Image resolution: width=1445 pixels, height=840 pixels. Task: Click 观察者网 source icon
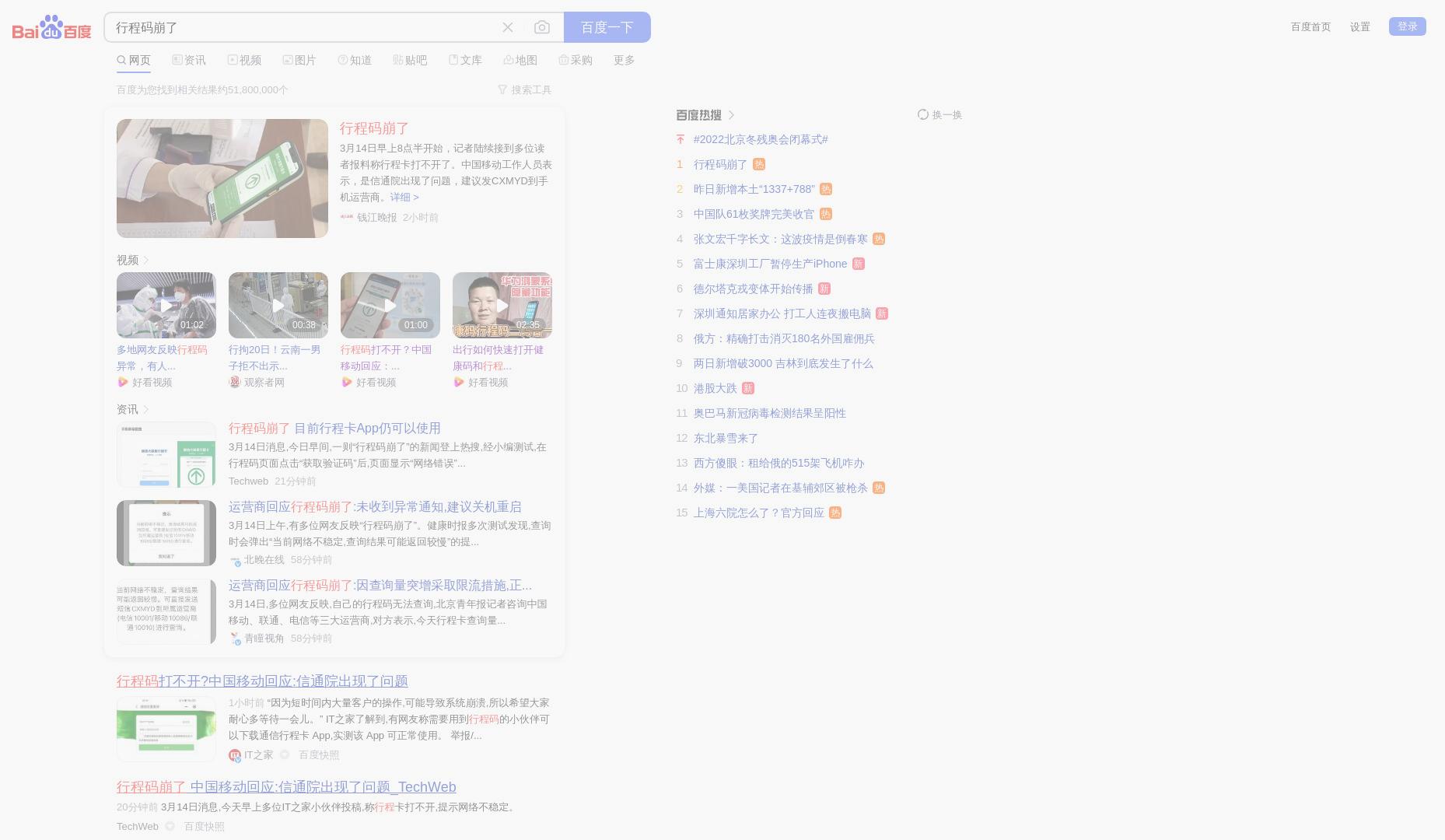[x=234, y=382]
